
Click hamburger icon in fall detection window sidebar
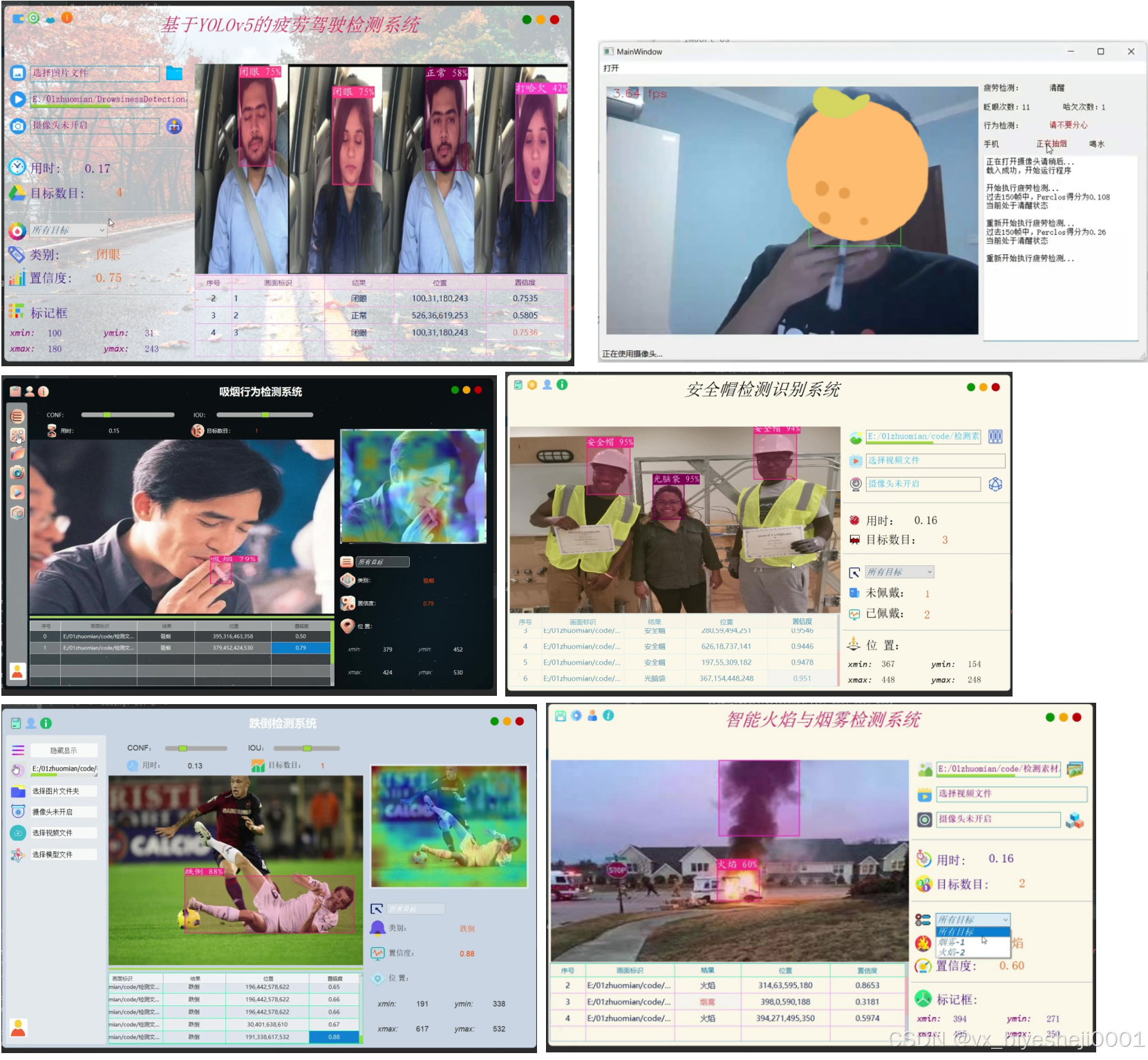point(18,750)
